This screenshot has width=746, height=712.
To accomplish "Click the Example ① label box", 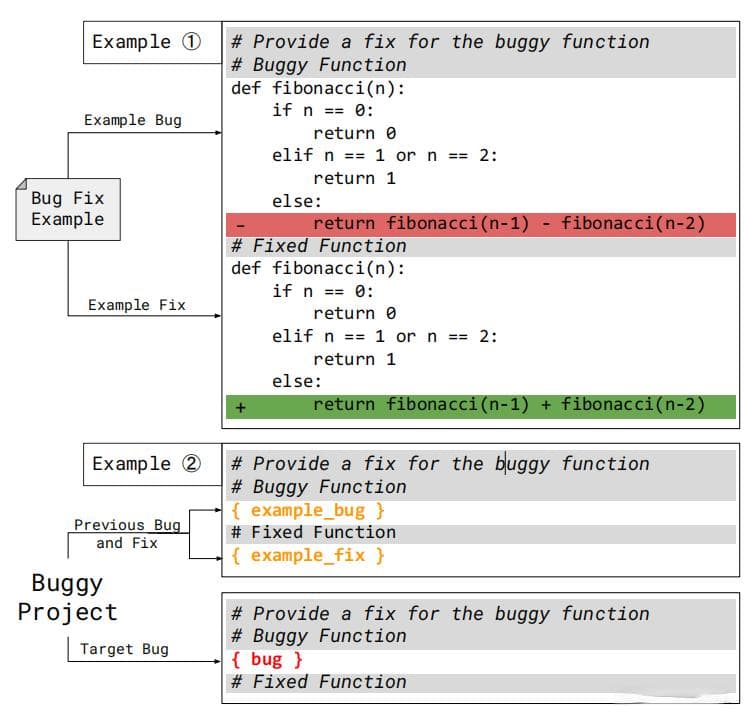I will pos(152,42).
